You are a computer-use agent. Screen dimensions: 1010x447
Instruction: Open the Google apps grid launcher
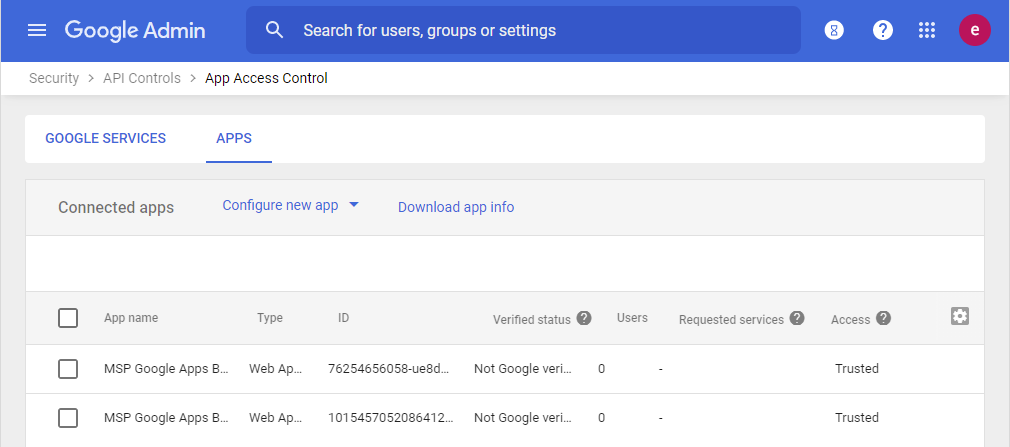tap(927, 30)
